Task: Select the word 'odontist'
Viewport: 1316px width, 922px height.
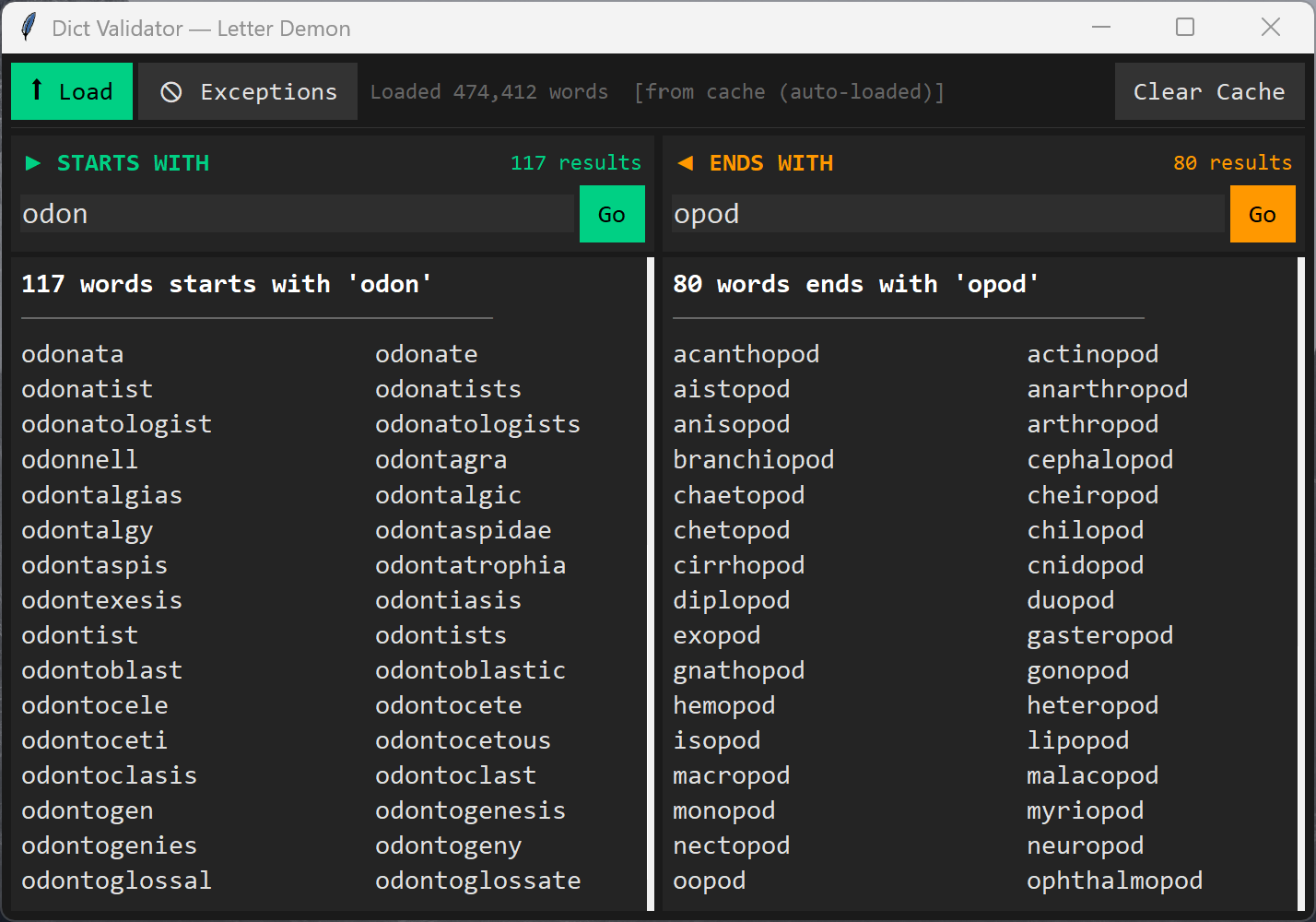Action: tap(80, 634)
